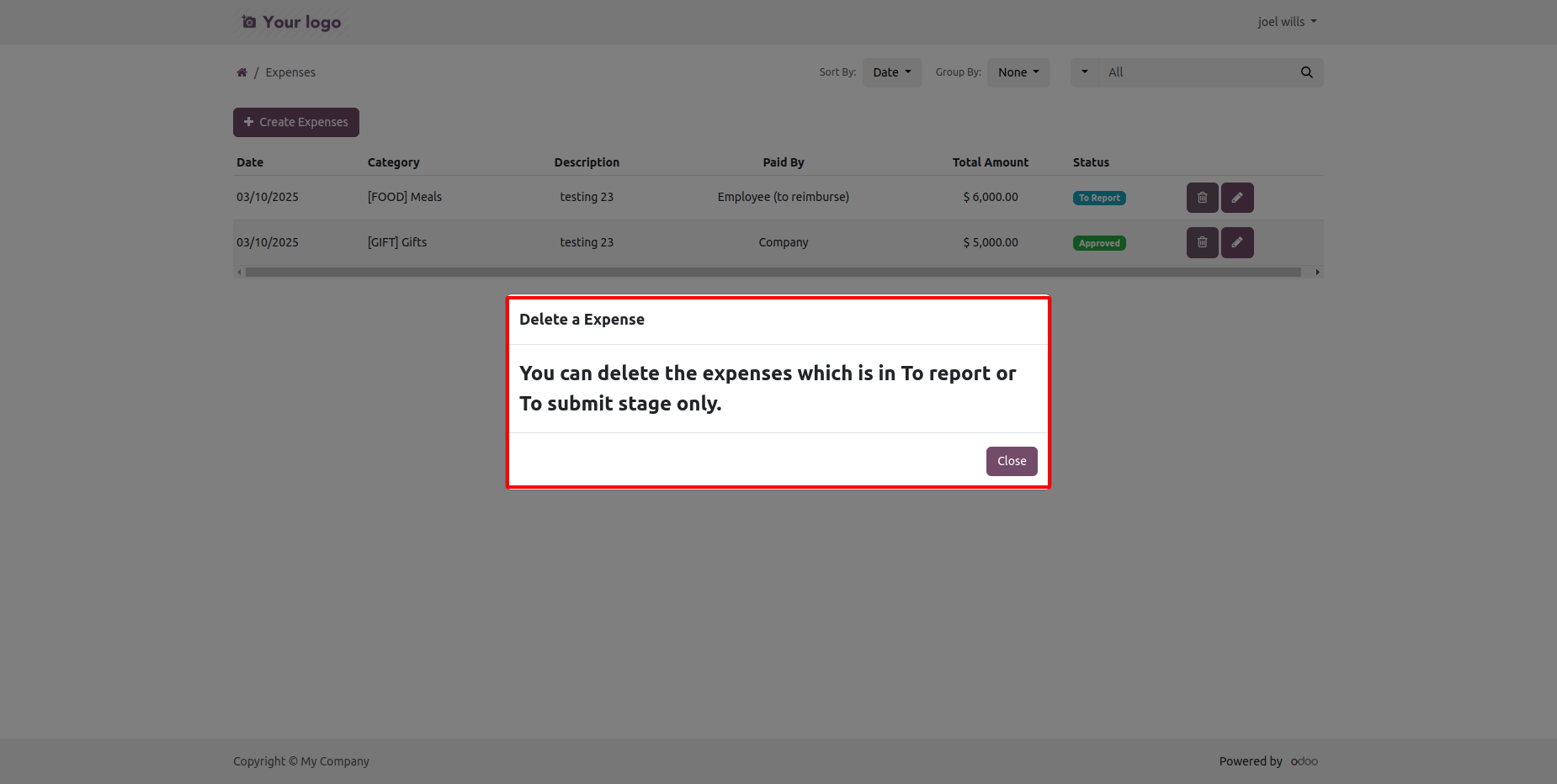Screen dimensions: 1557x784
Task: Click the Your logo camera image
Action: tap(290, 22)
